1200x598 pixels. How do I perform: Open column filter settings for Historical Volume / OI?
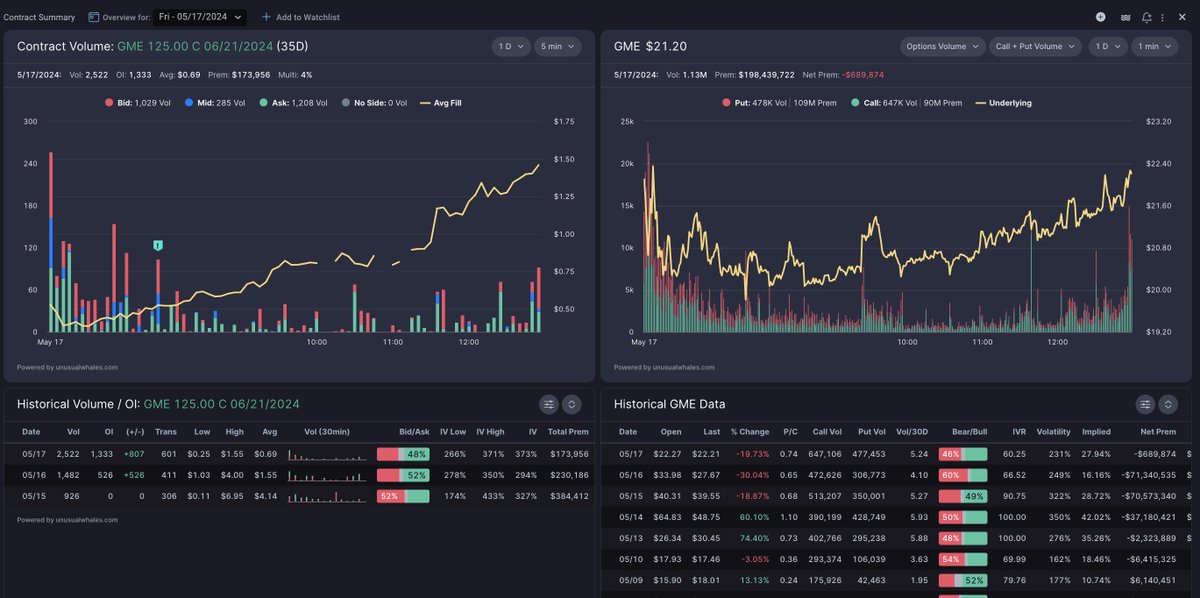(x=549, y=404)
